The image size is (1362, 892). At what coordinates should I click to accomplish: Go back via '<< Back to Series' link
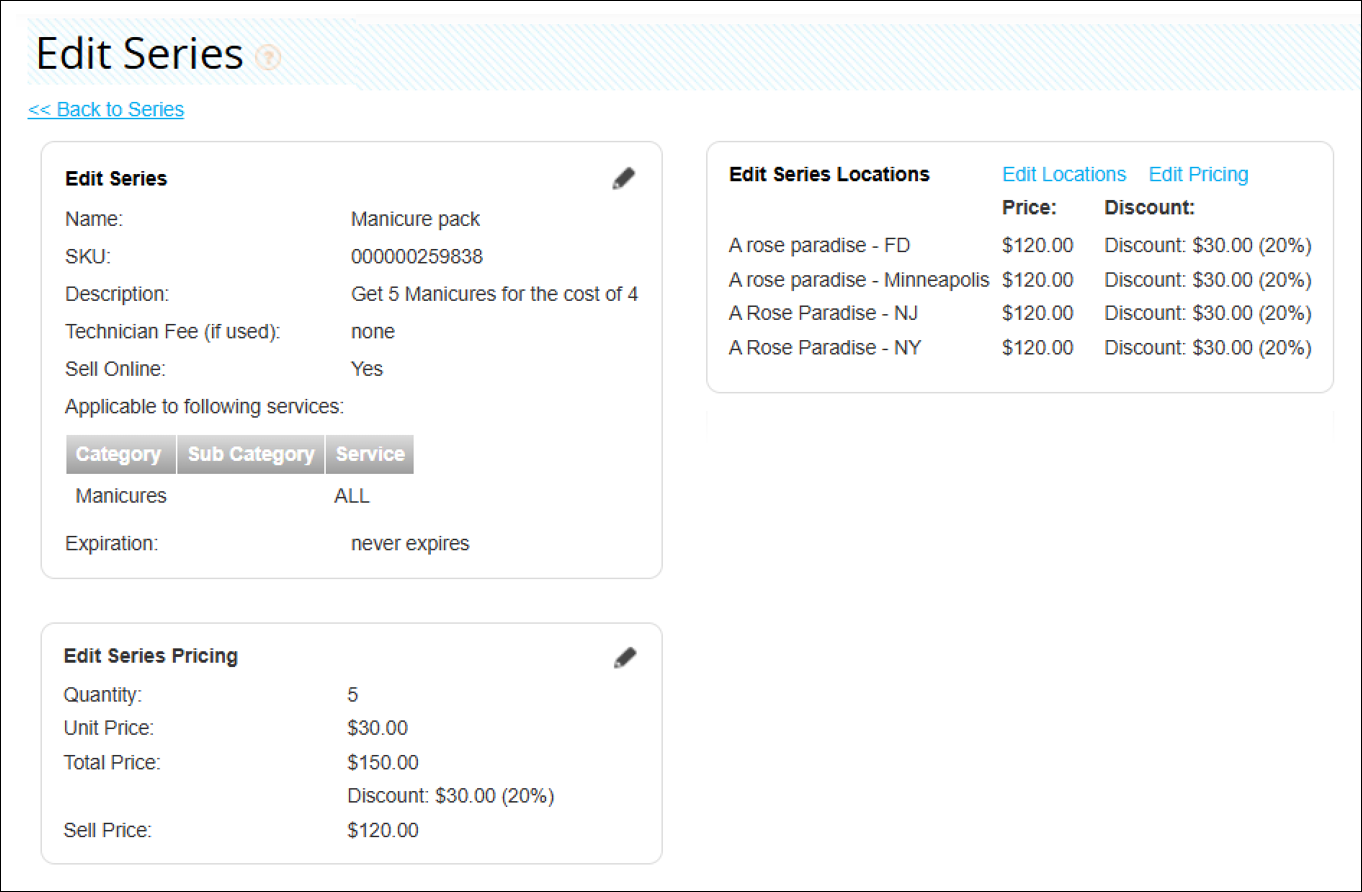[106, 110]
